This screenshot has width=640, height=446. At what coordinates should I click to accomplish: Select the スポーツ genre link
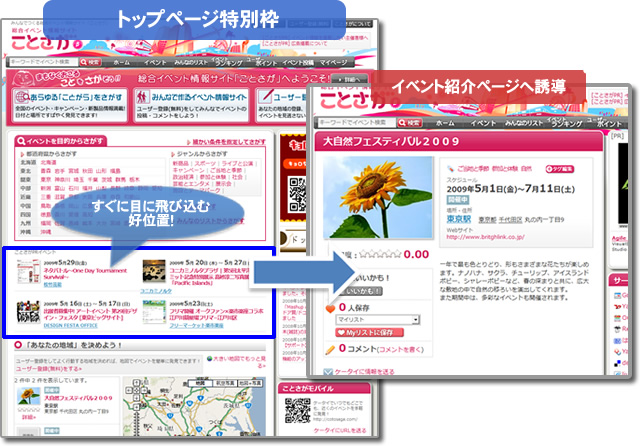click(x=205, y=163)
